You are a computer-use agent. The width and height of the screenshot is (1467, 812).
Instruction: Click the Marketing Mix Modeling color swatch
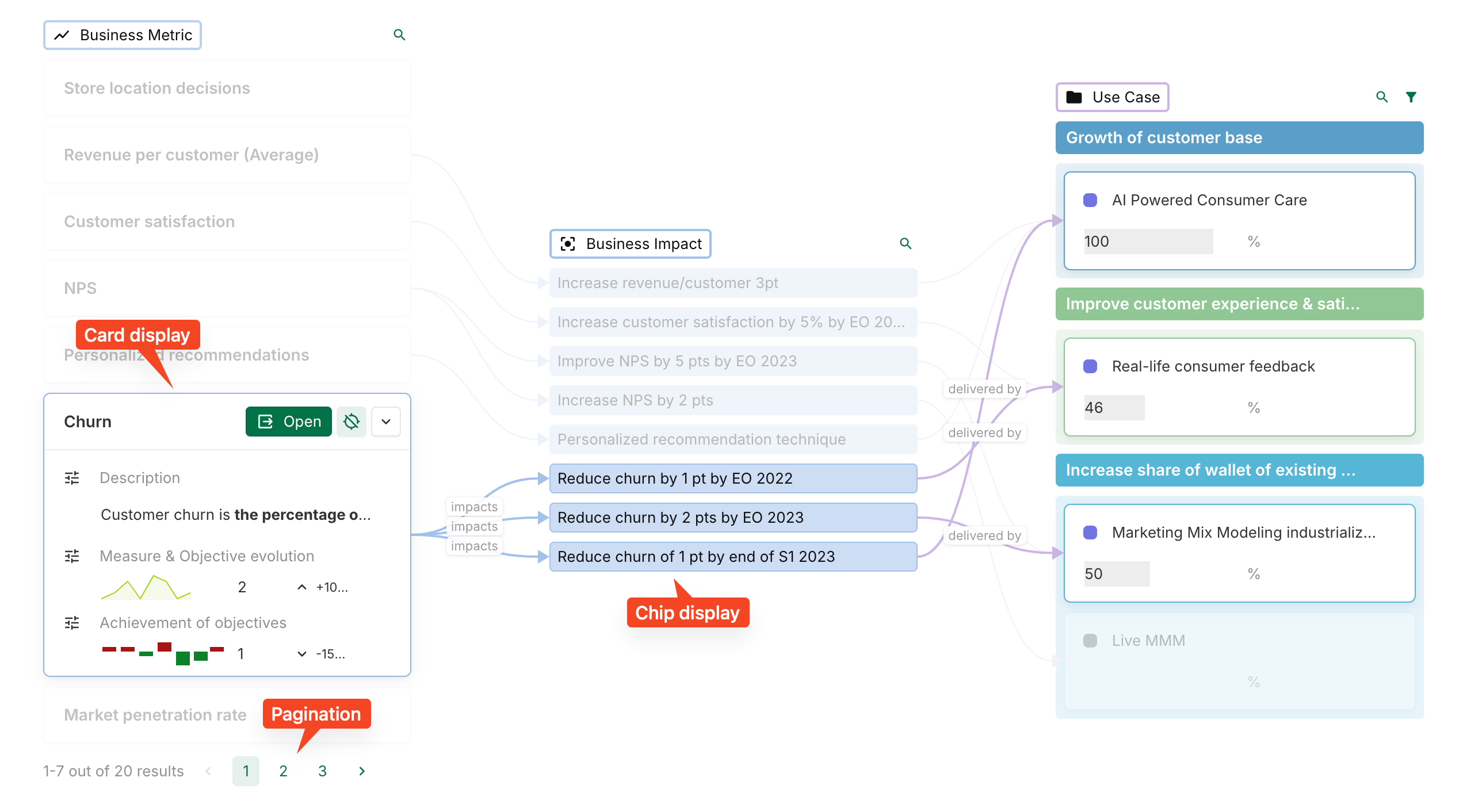click(1090, 533)
